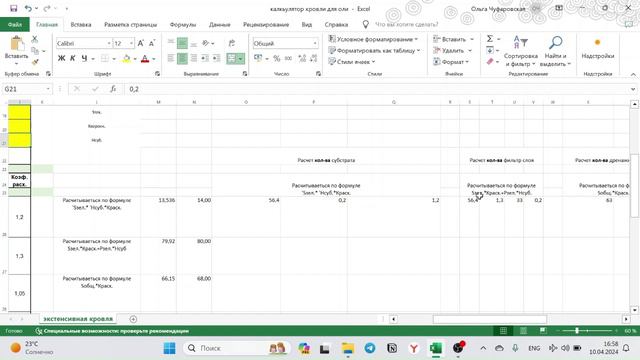This screenshot has height=360, width=640.
Task: Increase decimal places
Action: [x=302, y=58]
